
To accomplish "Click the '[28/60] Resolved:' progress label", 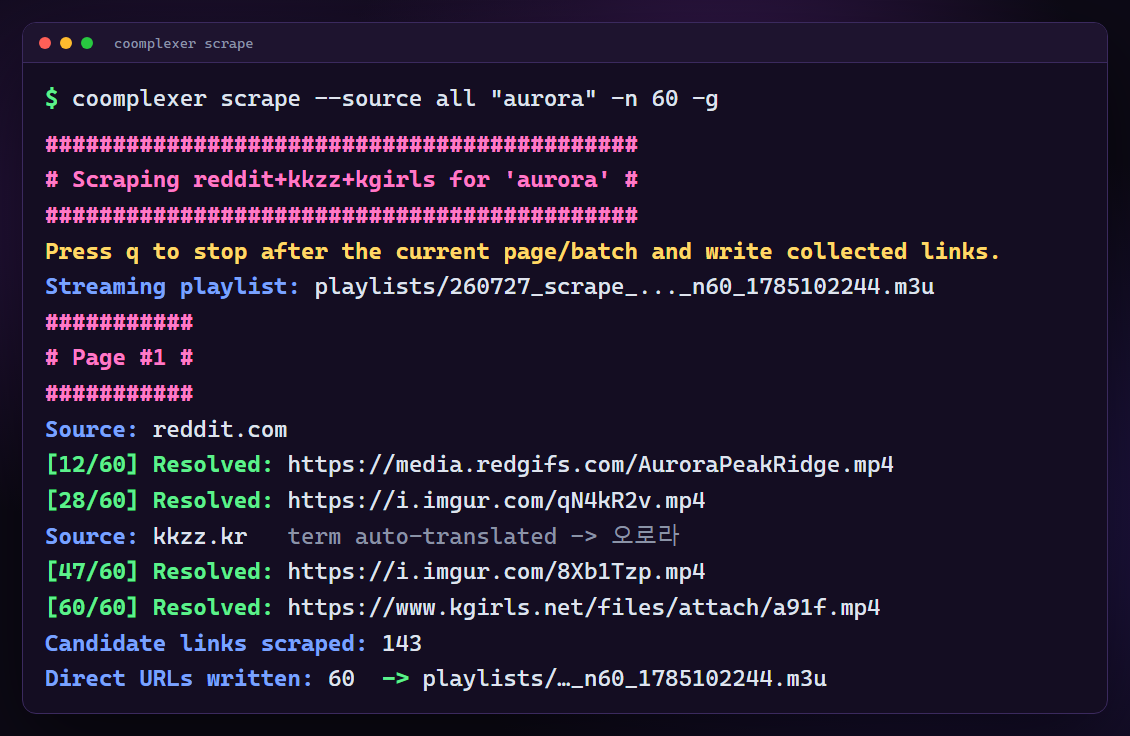I will click(159, 500).
